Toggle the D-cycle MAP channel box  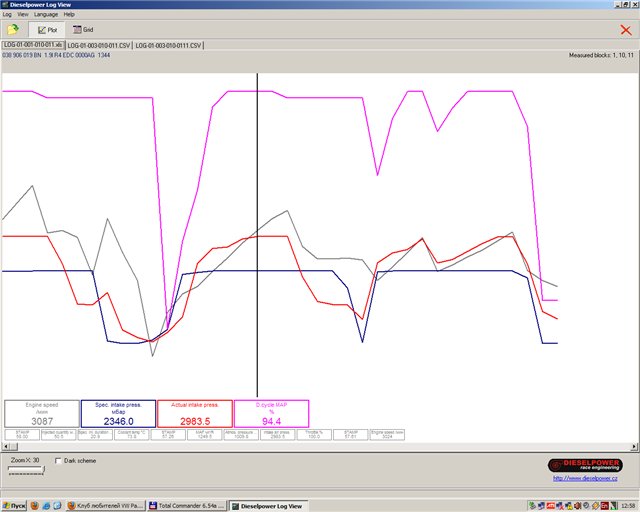coord(271,414)
